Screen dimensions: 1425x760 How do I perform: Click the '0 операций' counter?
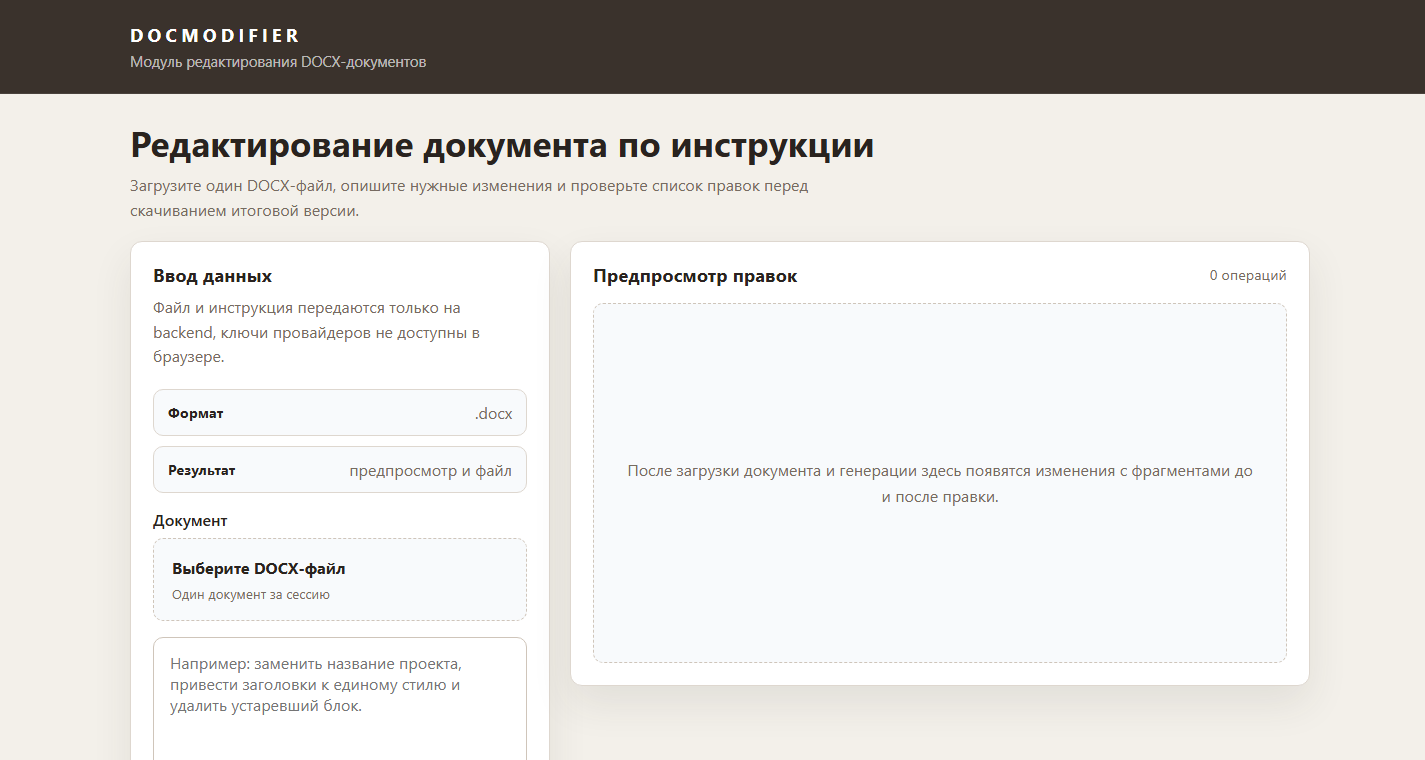coord(1248,275)
